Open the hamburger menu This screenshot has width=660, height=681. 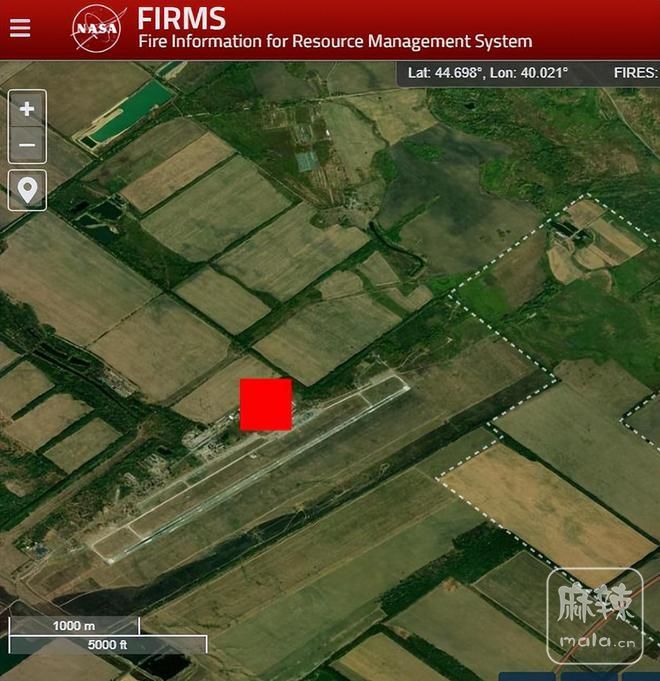tap(20, 28)
